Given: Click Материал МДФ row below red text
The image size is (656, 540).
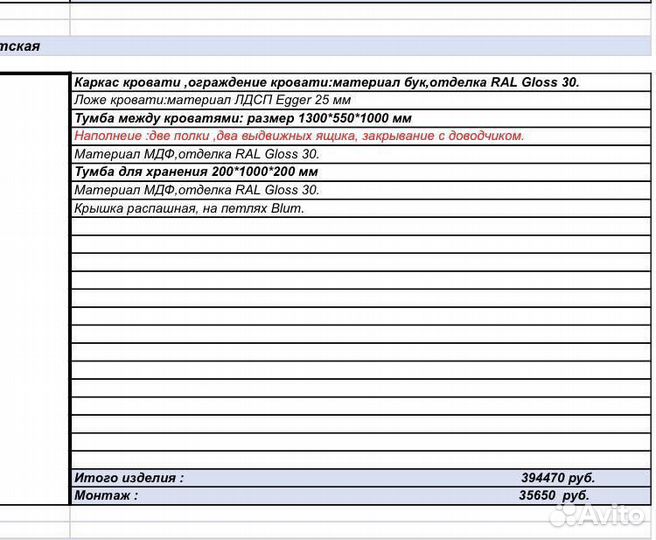Looking at the screenshot, I should (197, 154).
